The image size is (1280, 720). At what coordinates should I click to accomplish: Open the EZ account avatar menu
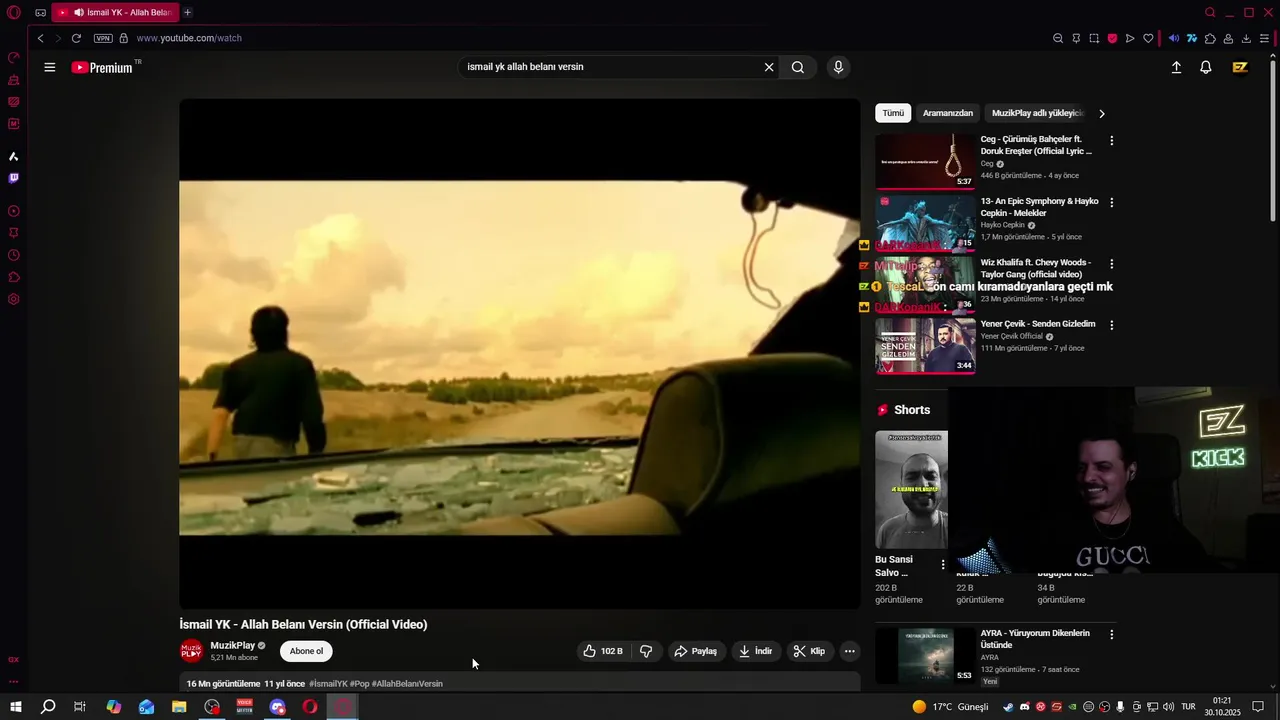click(x=1240, y=67)
